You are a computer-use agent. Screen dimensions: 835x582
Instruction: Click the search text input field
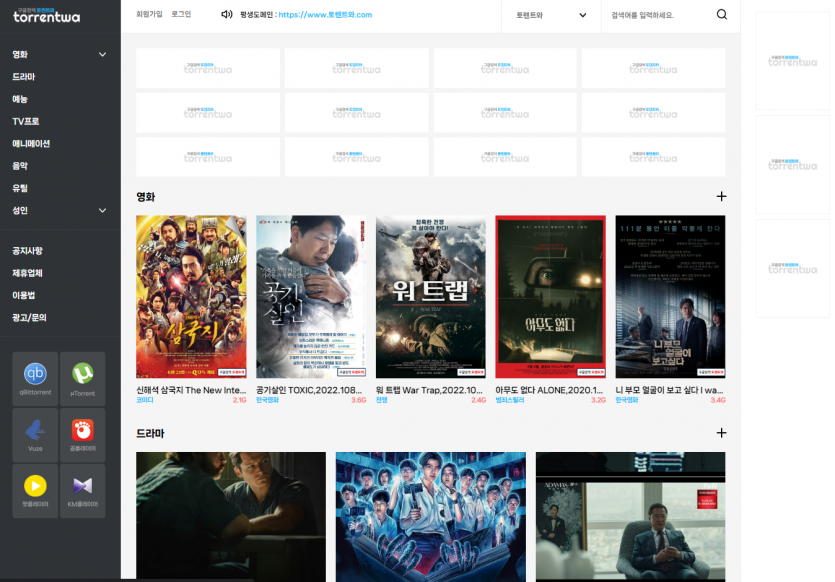[655, 15]
